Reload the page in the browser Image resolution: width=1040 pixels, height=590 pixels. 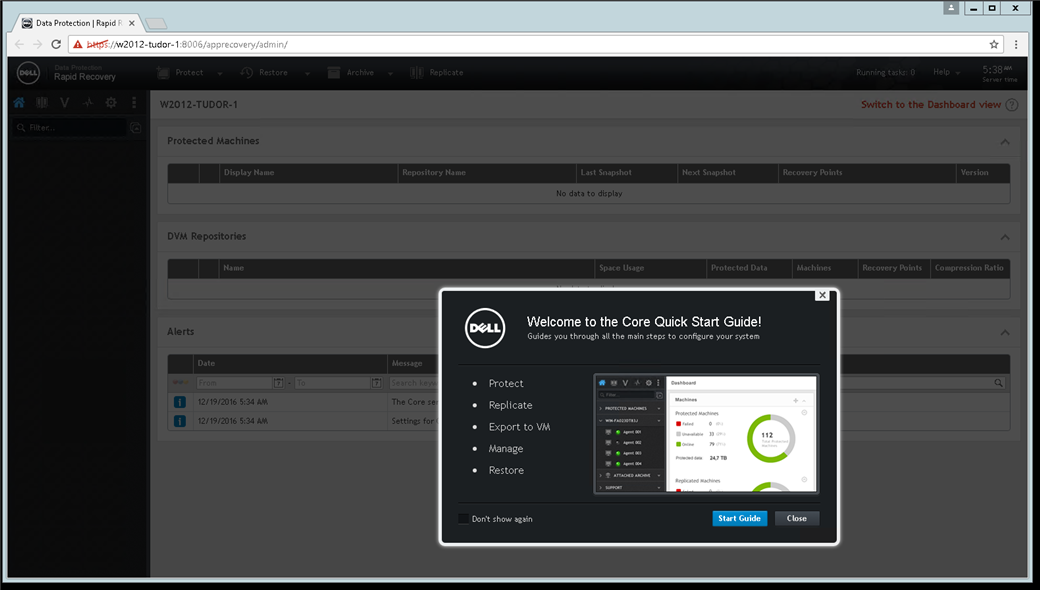pos(56,44)
